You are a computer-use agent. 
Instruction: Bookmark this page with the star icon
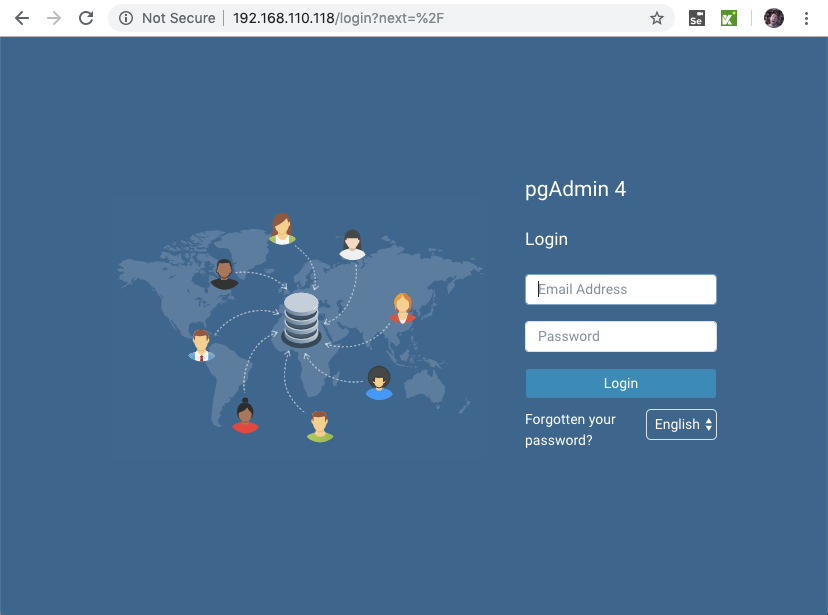(657, 18)
